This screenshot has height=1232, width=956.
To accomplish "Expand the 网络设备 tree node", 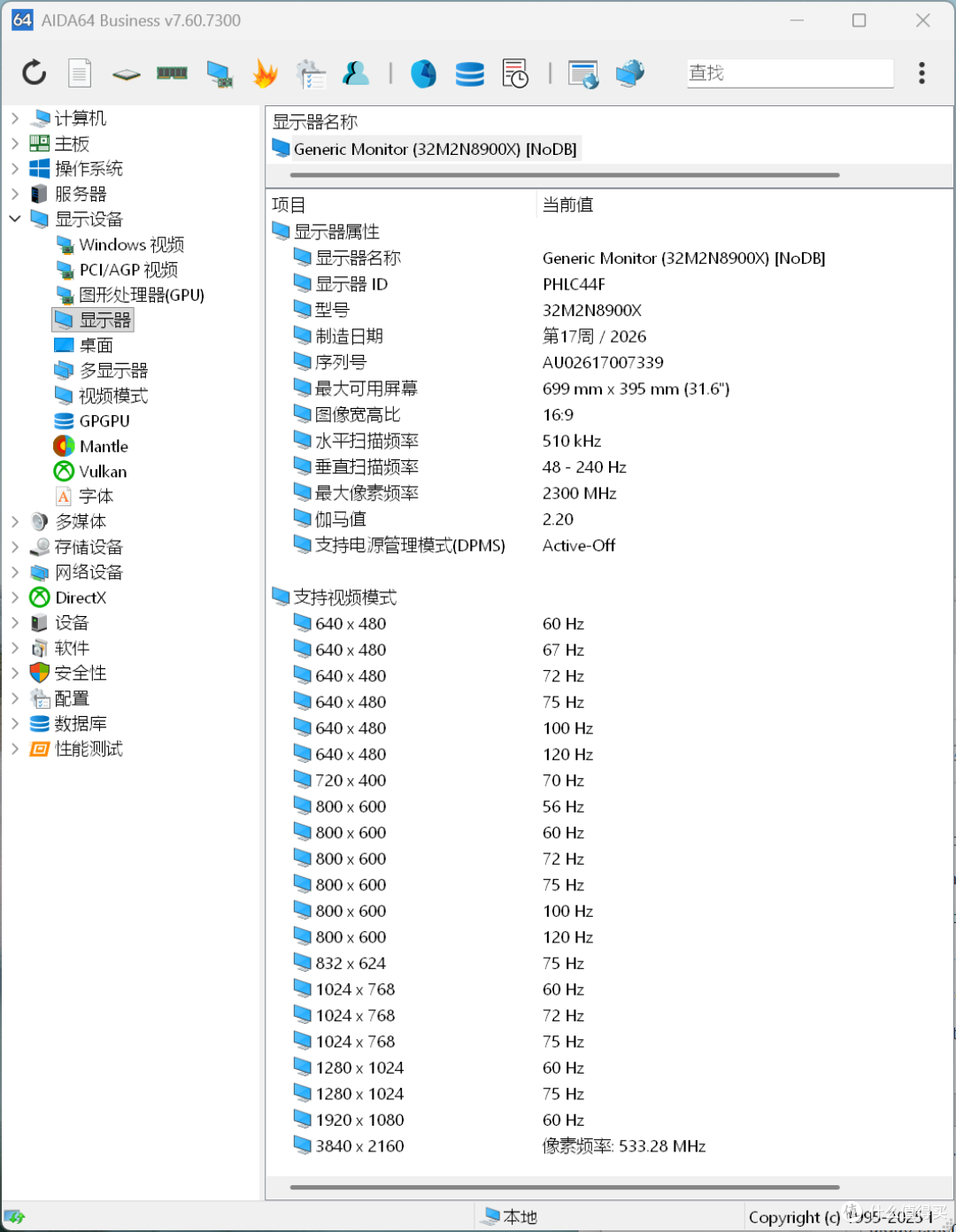I will tap(15, 573).
